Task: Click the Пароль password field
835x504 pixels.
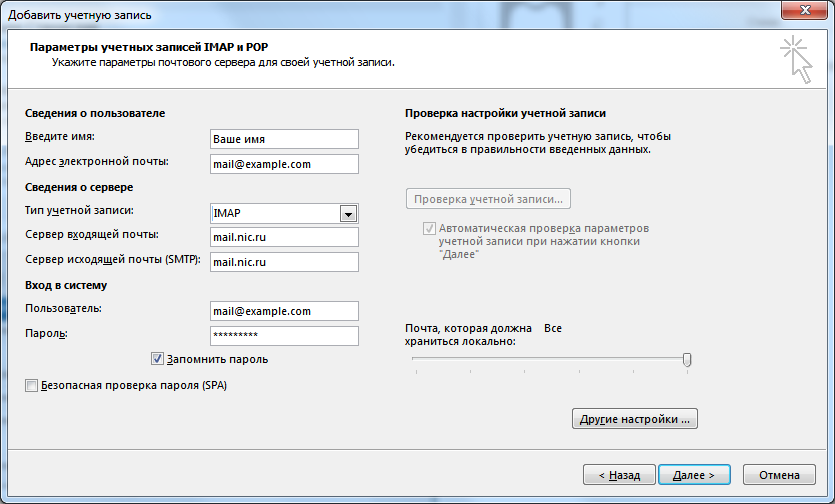Action: coord(284,336)
